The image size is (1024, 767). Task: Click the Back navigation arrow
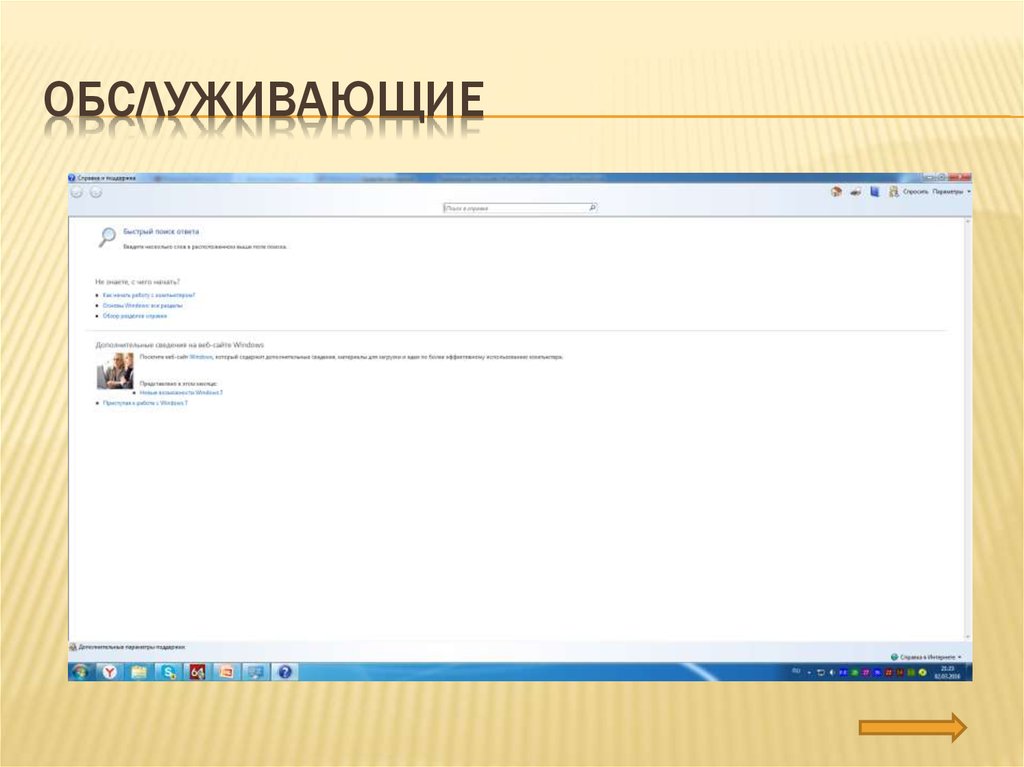tap(76, 192)
